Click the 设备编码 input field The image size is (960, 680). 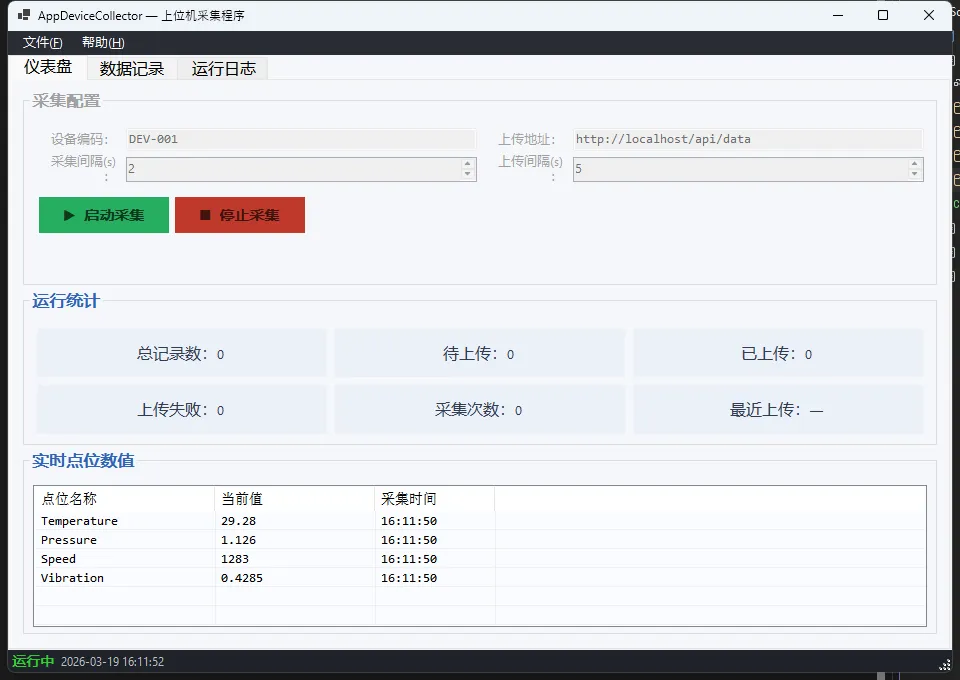pyautogui.click(x=300, y=139)
